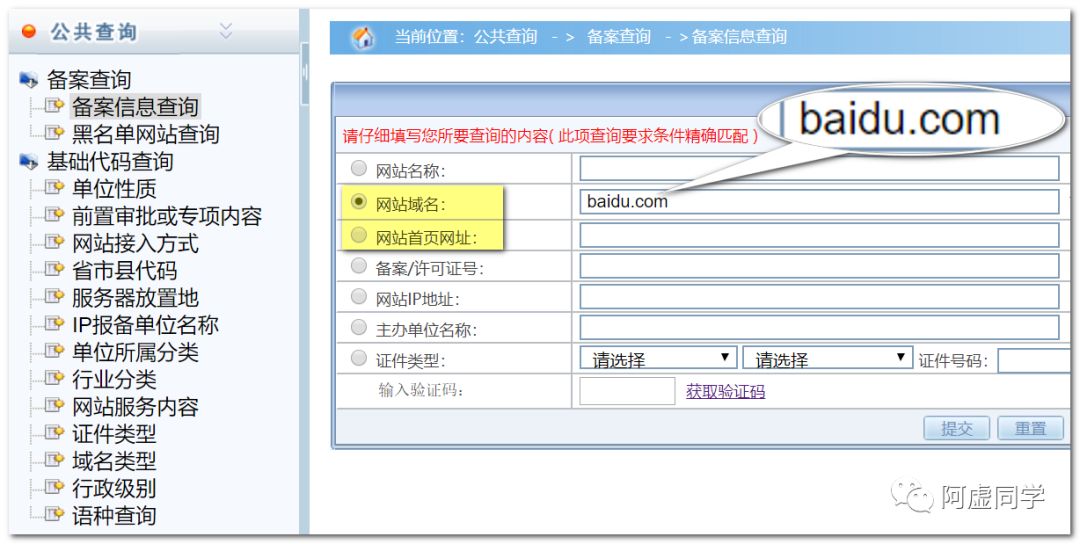Open 单位所属分类 in the sidebar

coord(136,352)
